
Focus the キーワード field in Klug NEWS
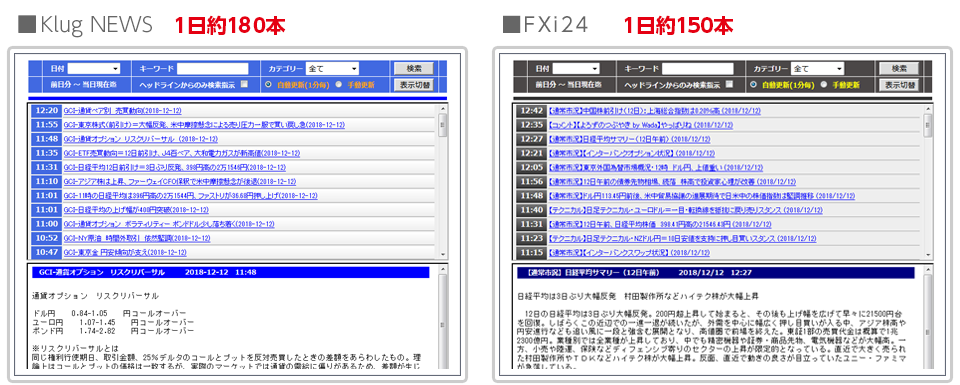coord(213,69)
